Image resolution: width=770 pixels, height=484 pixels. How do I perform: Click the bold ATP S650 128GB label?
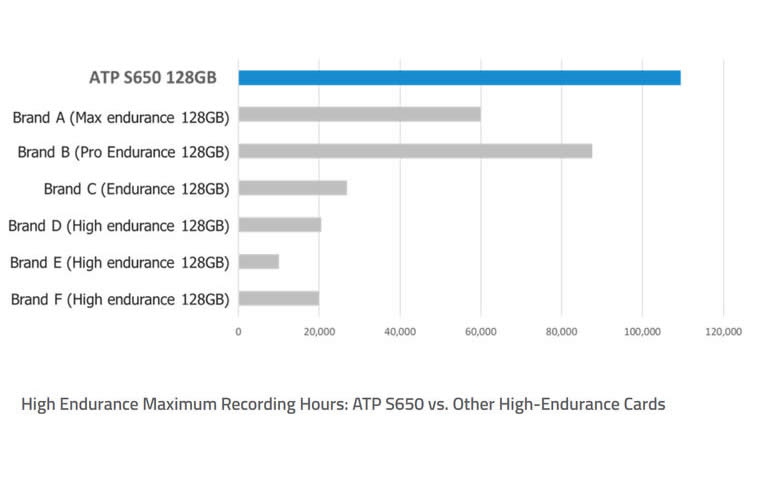click(161, 78)
